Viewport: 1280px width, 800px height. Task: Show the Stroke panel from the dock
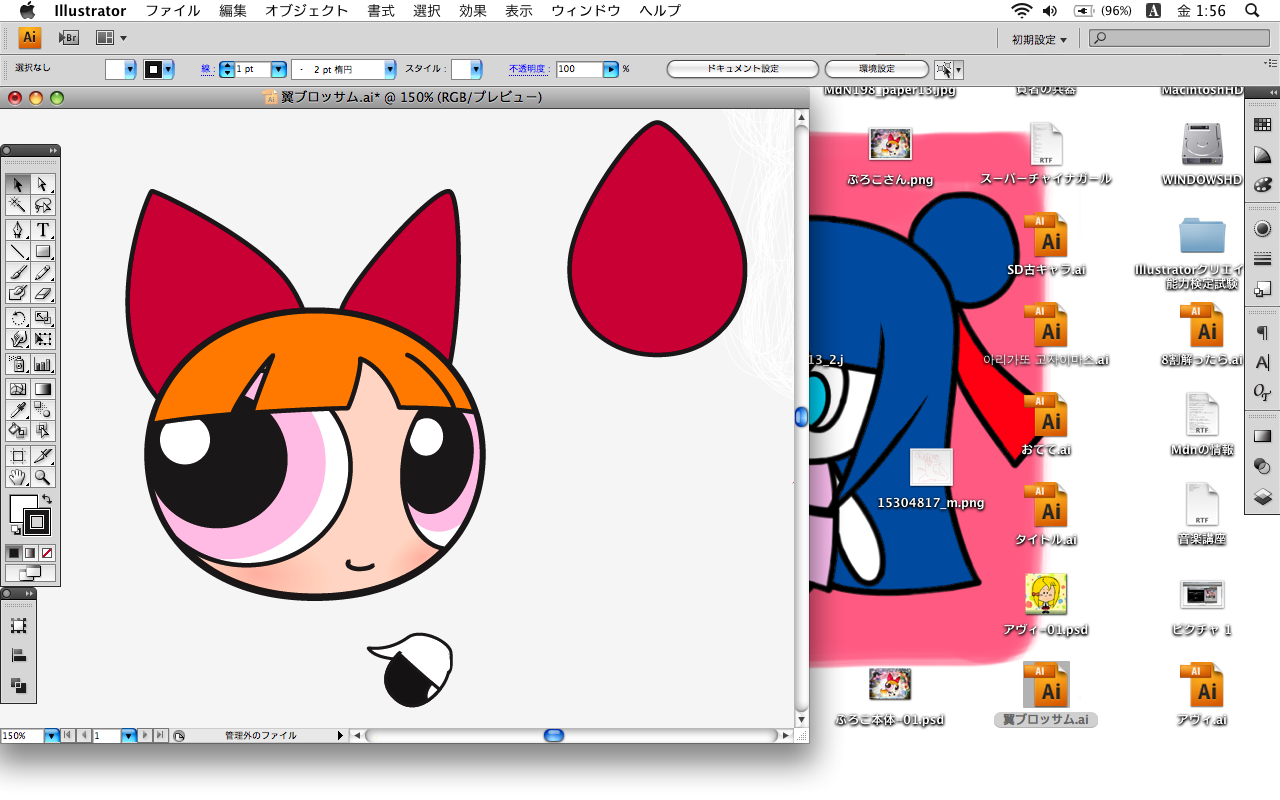1263,259
